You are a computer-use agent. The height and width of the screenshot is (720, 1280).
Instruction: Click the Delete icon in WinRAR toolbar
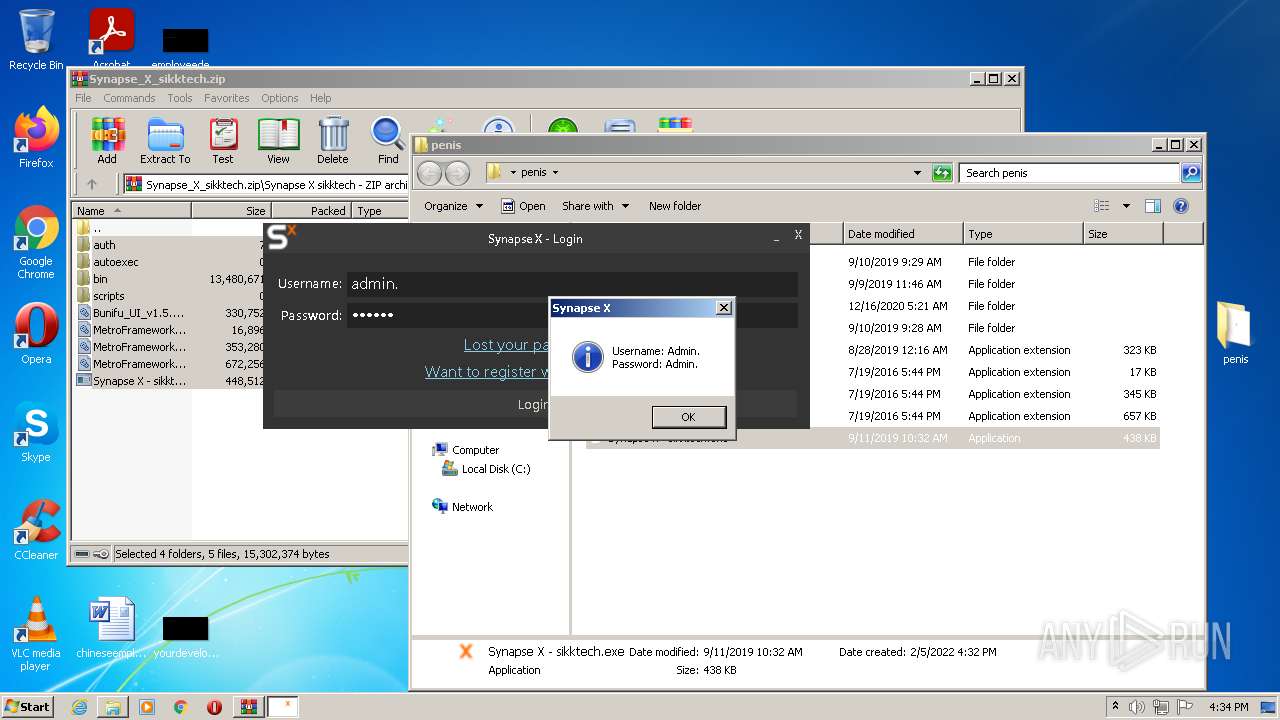(333, 141)
